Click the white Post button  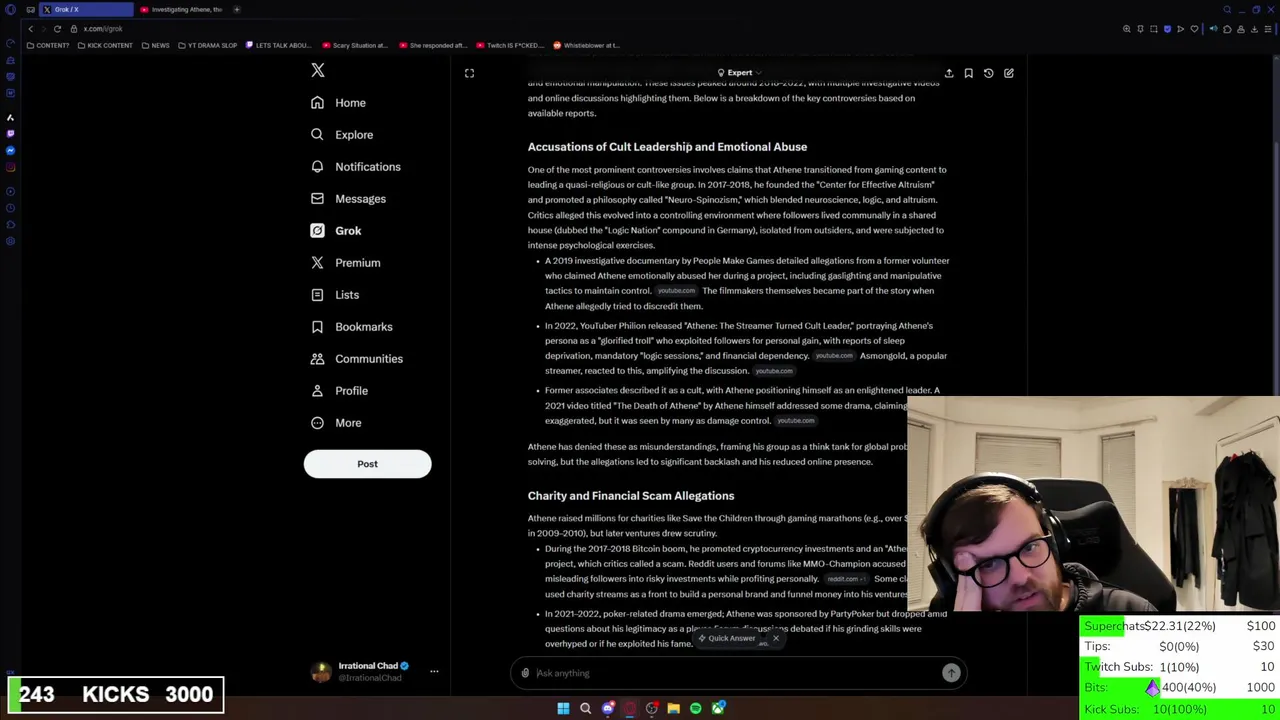coord(367,464)
